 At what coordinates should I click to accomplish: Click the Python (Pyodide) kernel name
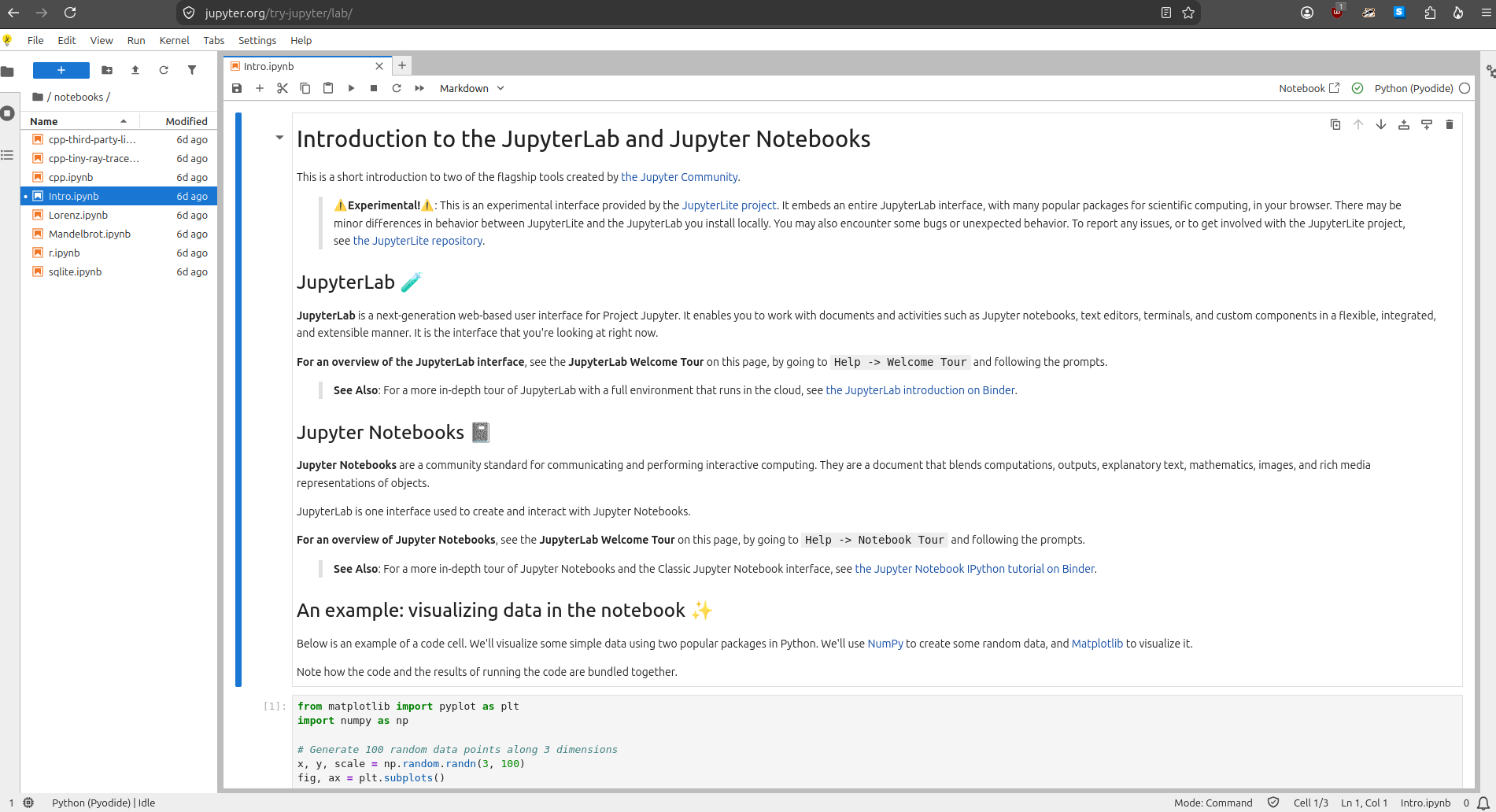pyautogui.click(x=1413, y=88)
